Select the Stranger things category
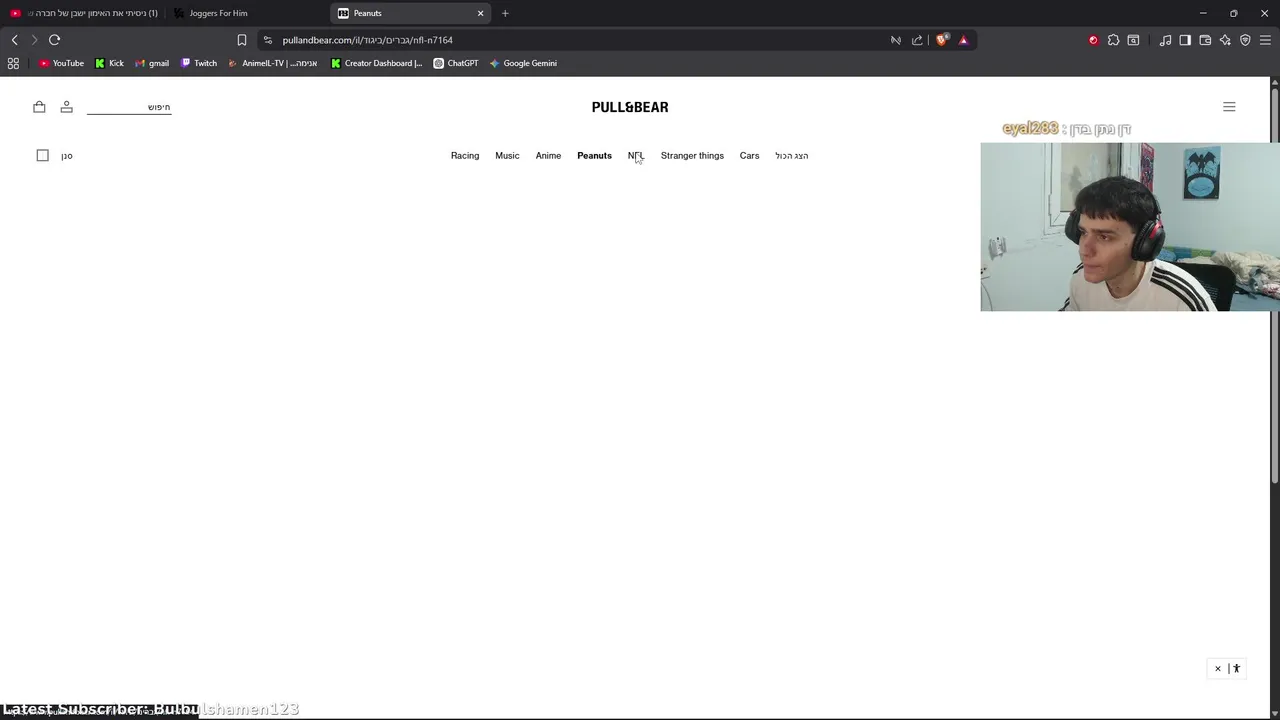The image size is (1280, 720). click(692, 156)
